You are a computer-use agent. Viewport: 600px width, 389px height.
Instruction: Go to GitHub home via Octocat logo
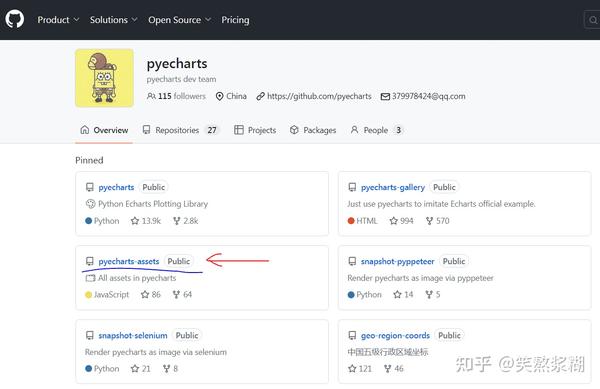[15, 19]
